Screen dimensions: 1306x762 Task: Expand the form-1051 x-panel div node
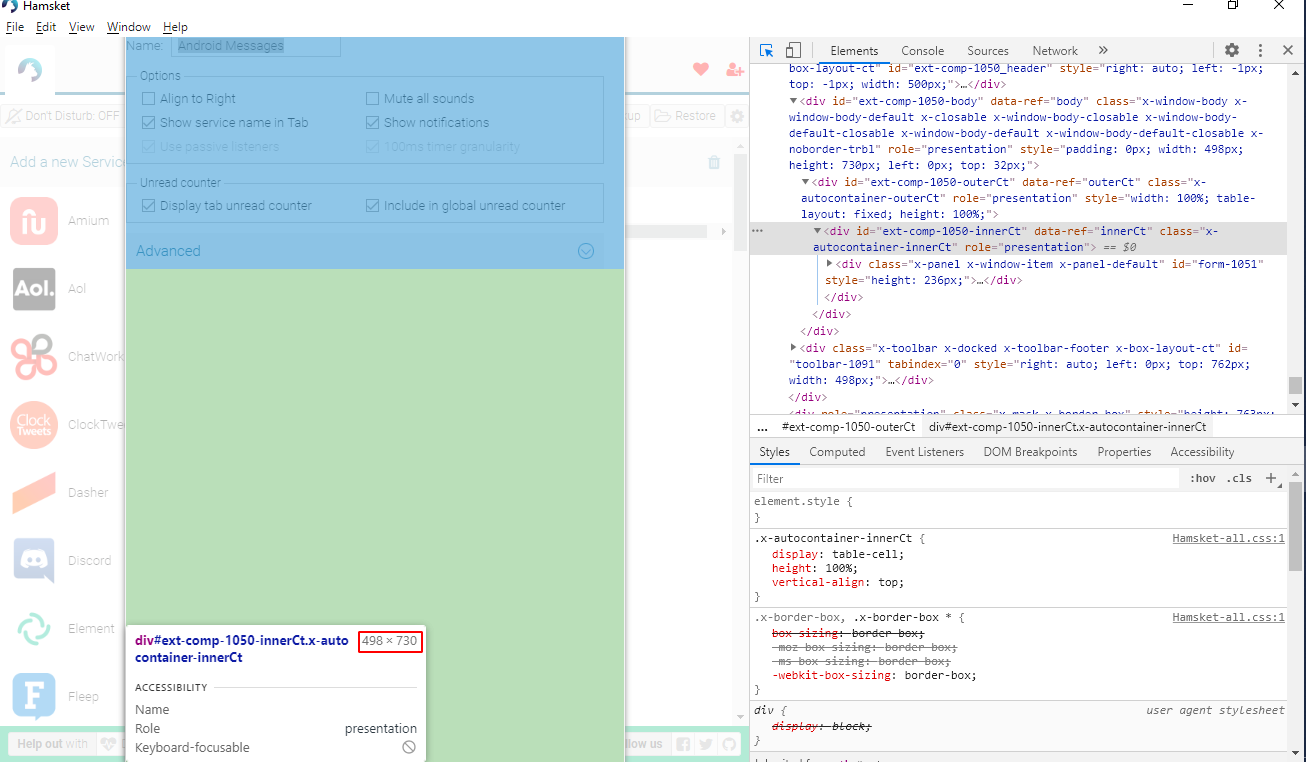click(830, 264)
